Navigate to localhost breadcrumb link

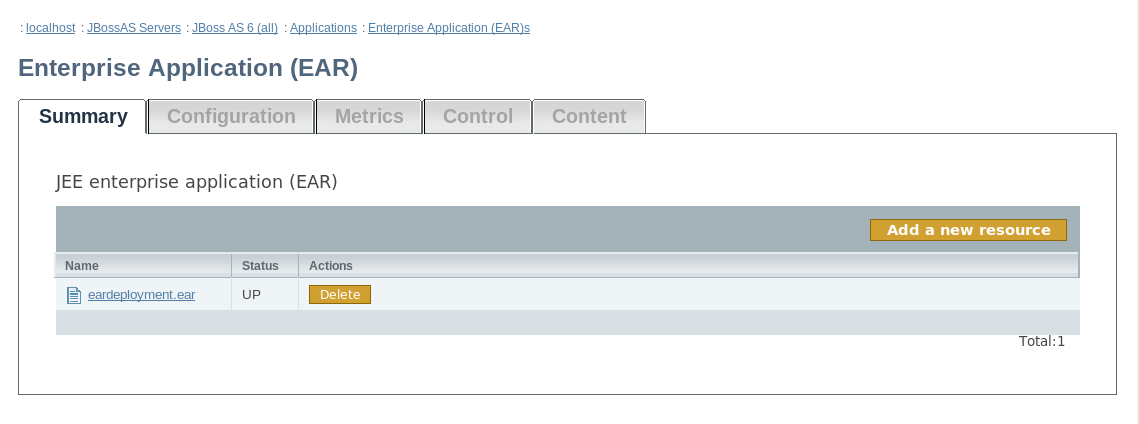50,28
